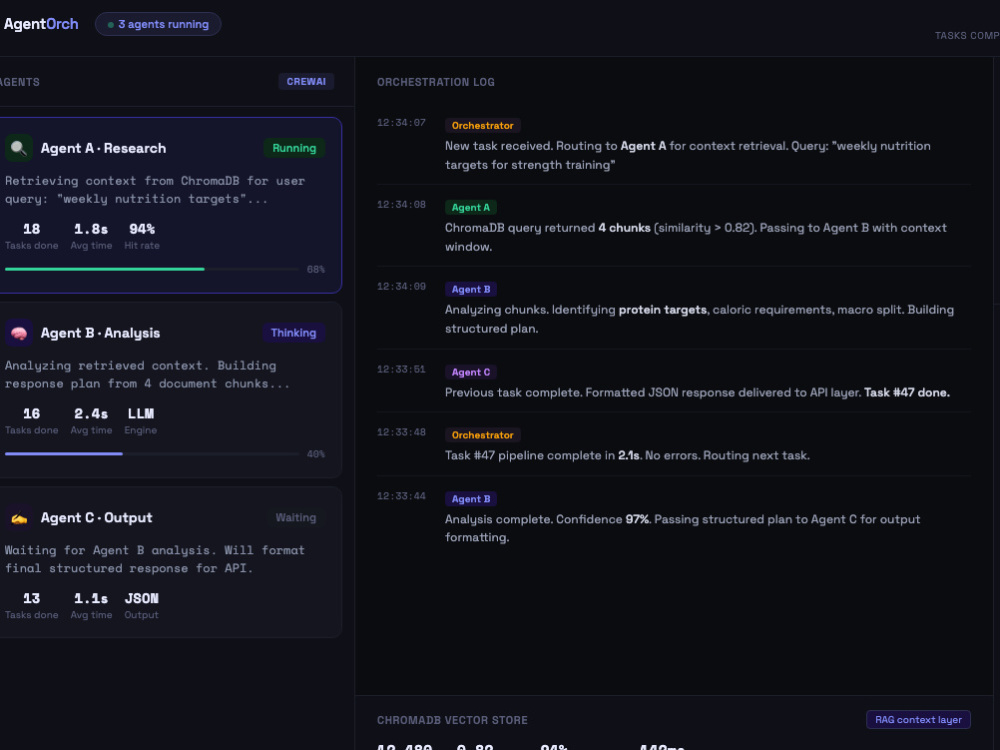The image size is (1000, 750).
Task: Click Agent A's '94% Hit rate' stat
Action: (142, 236)
